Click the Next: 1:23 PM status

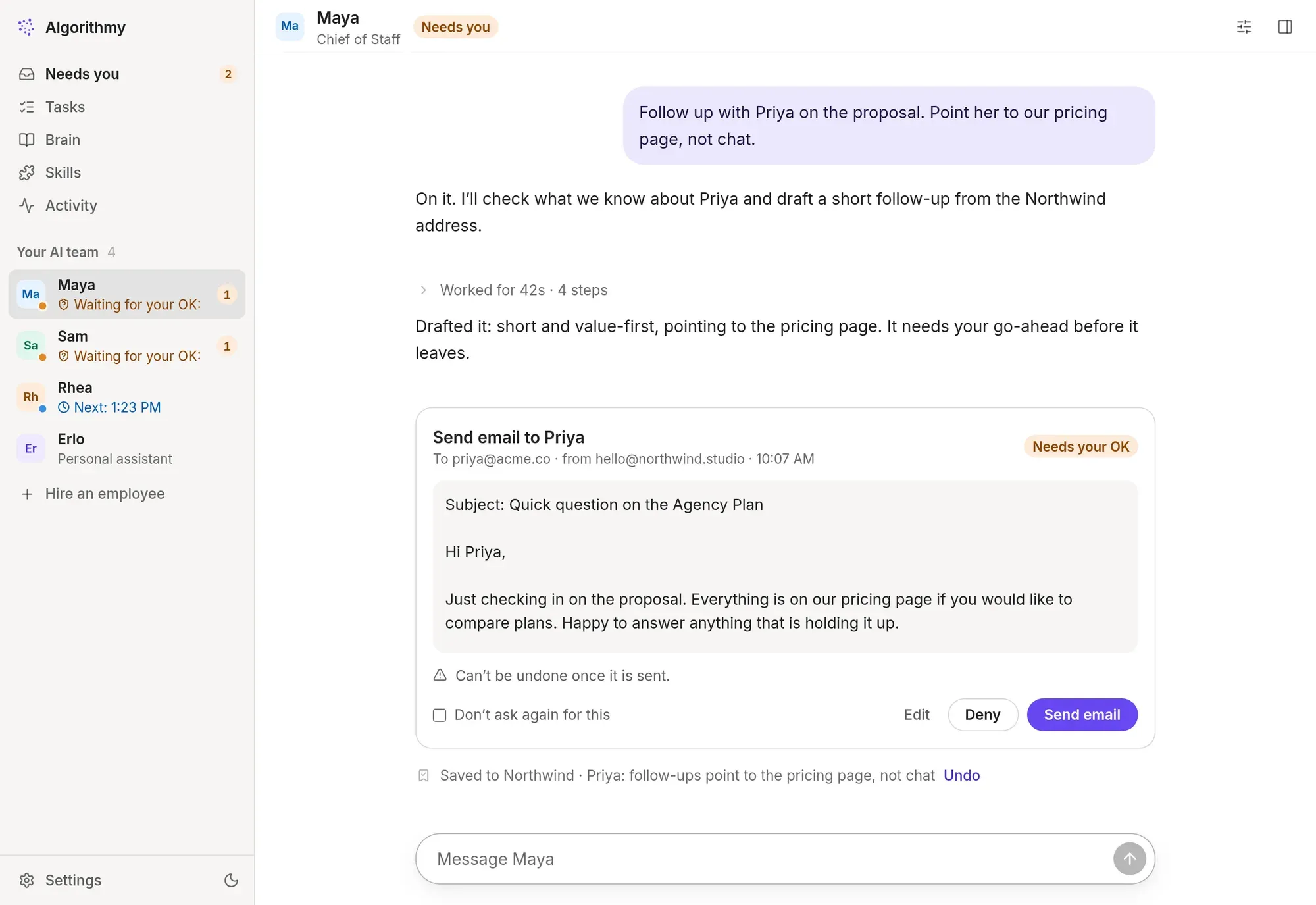[x=109, y=407]
